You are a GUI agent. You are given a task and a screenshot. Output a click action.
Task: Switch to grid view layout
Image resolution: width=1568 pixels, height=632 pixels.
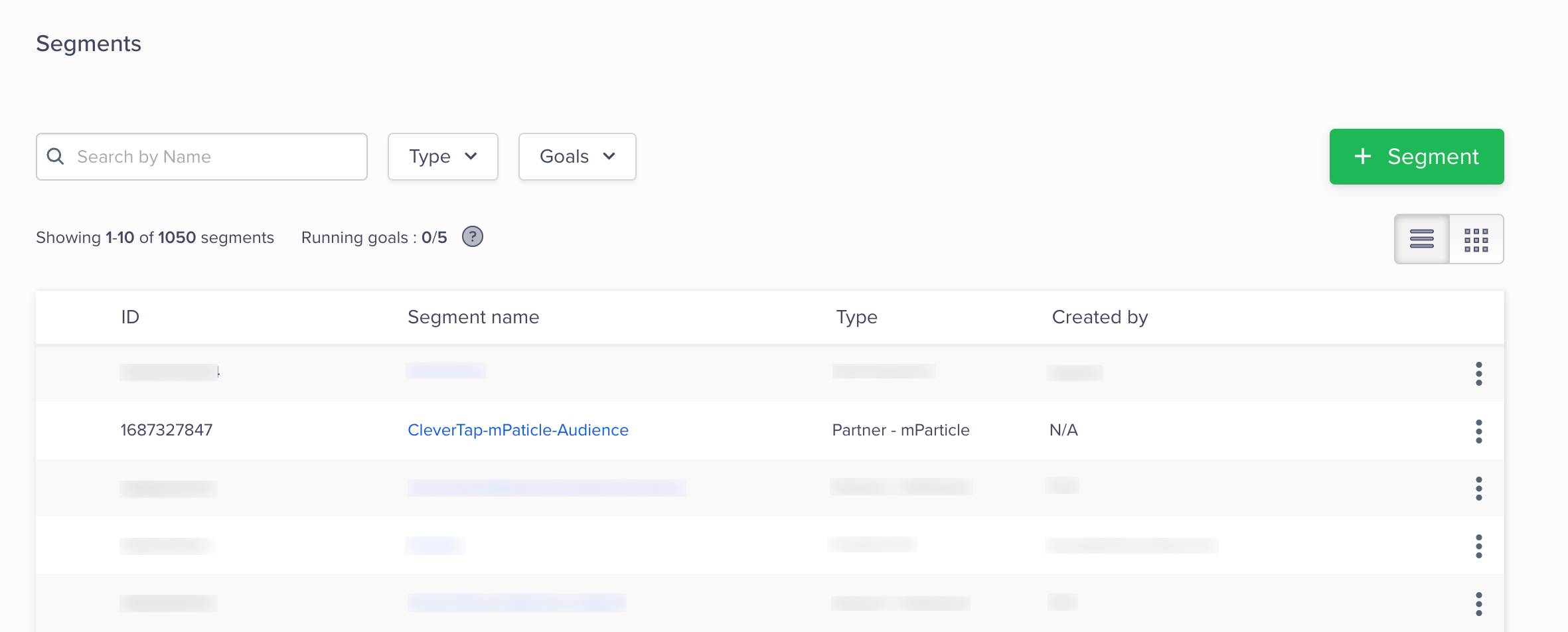1476,239
